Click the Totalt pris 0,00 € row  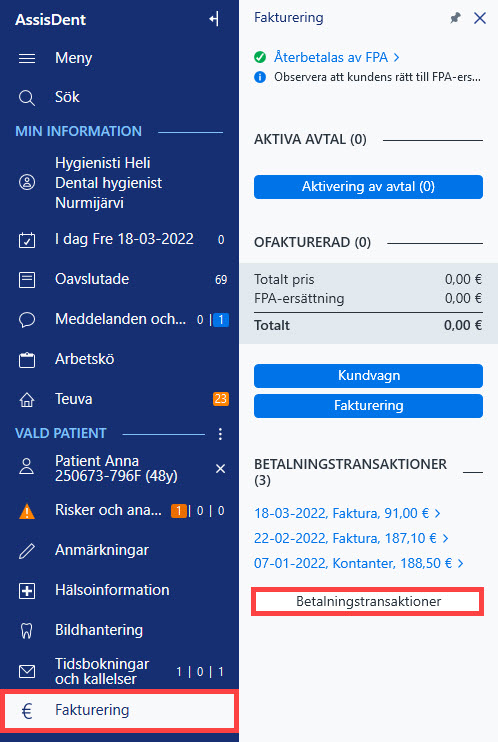click(368, 280)
